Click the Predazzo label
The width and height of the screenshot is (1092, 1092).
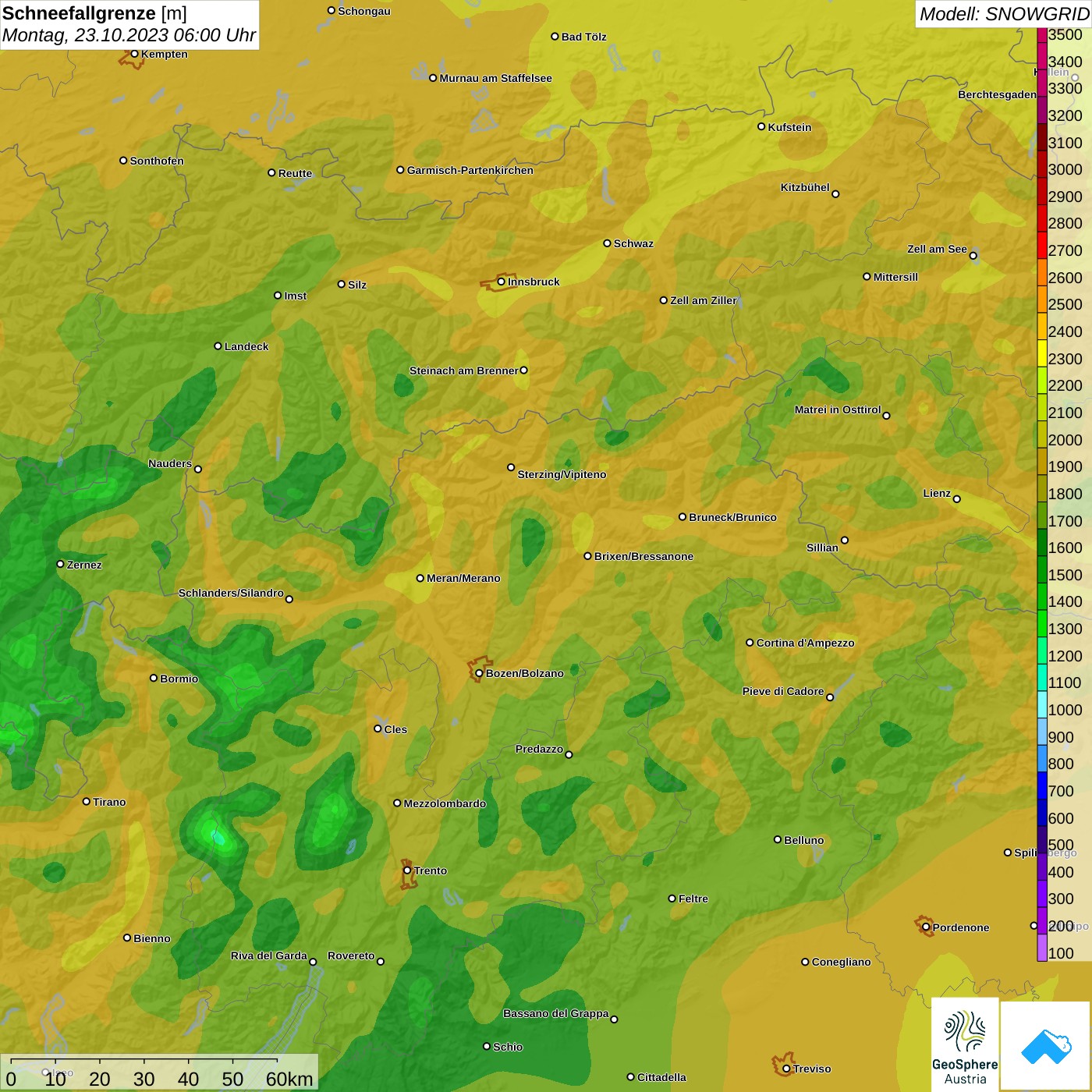(x=539, y=749)
